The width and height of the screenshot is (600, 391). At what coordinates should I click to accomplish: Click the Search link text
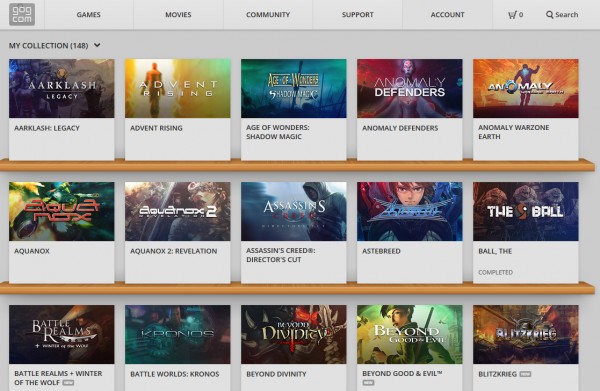tap(567, 15)
